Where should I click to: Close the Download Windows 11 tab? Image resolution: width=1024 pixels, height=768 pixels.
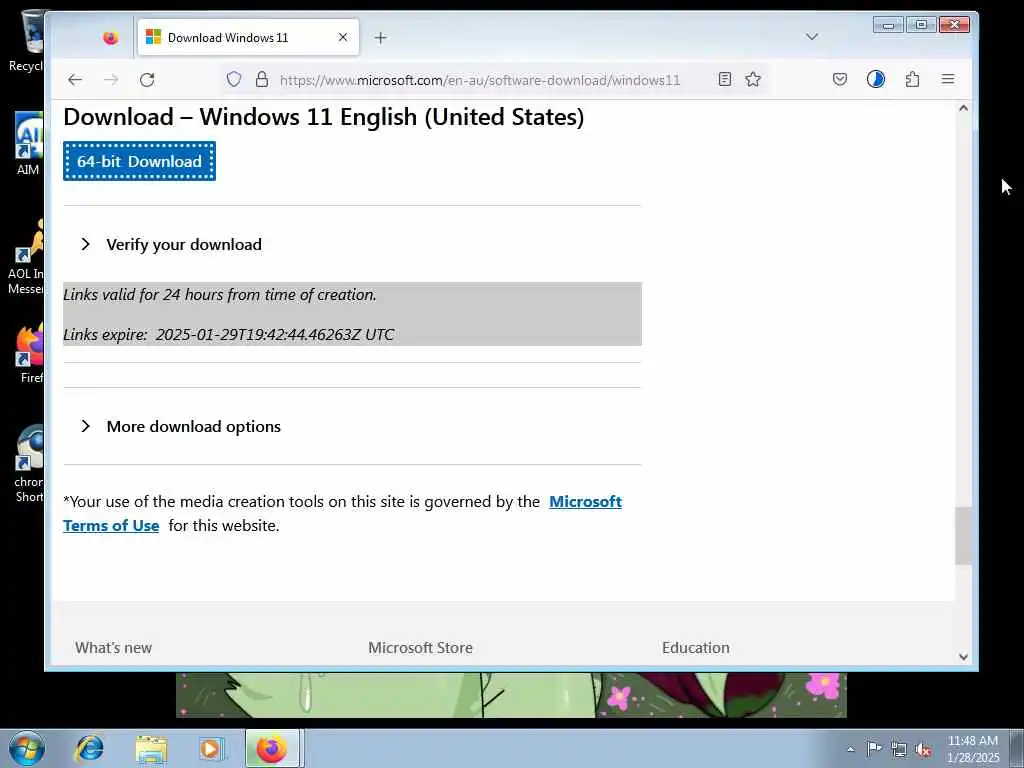[343, 37]
